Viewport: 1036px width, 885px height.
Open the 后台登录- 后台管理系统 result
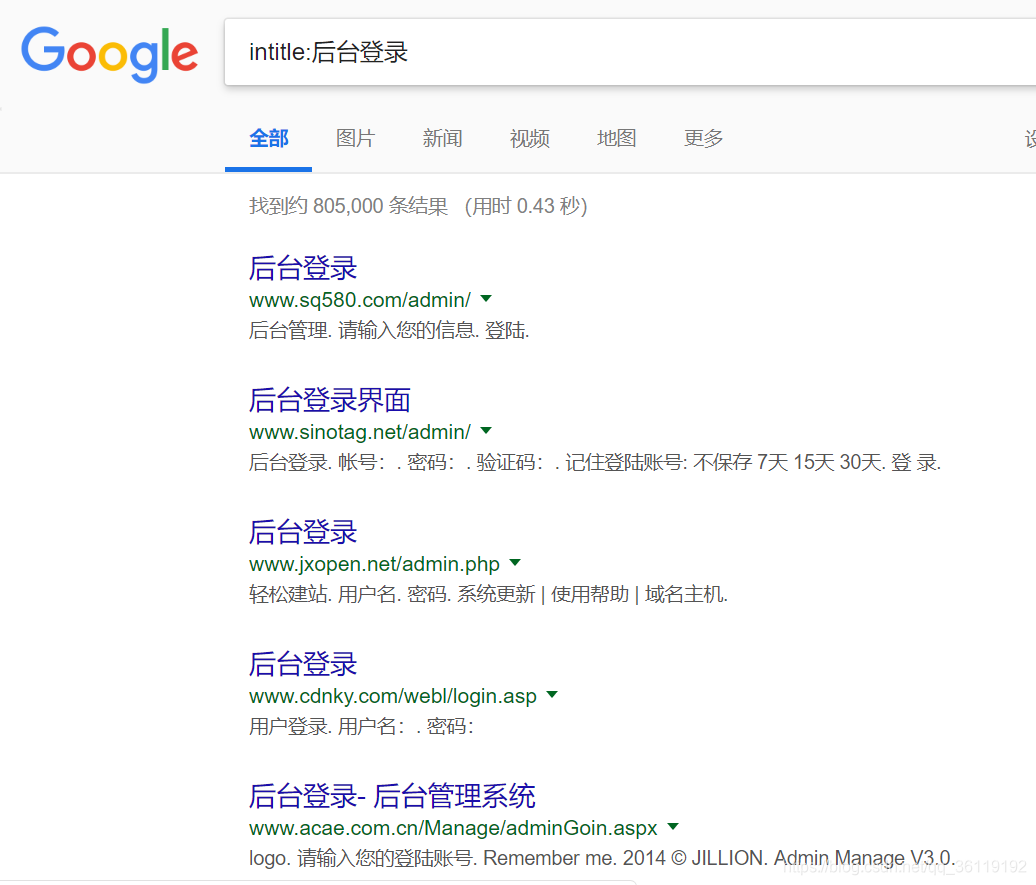(x=392, y=796)
